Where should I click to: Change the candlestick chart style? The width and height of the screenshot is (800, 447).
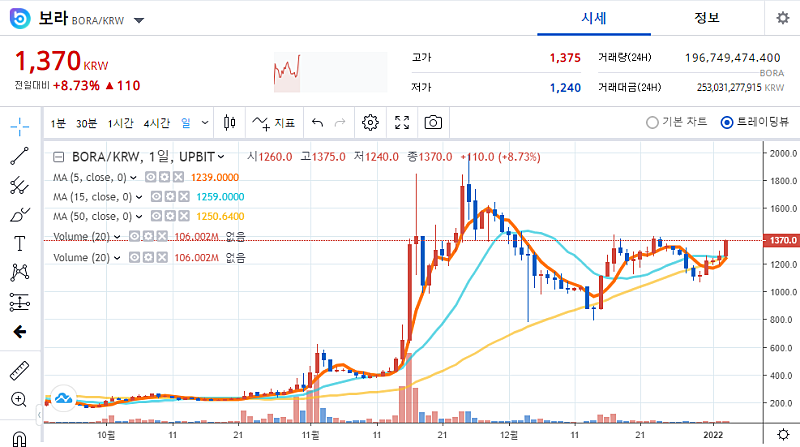tap(230, 122)
